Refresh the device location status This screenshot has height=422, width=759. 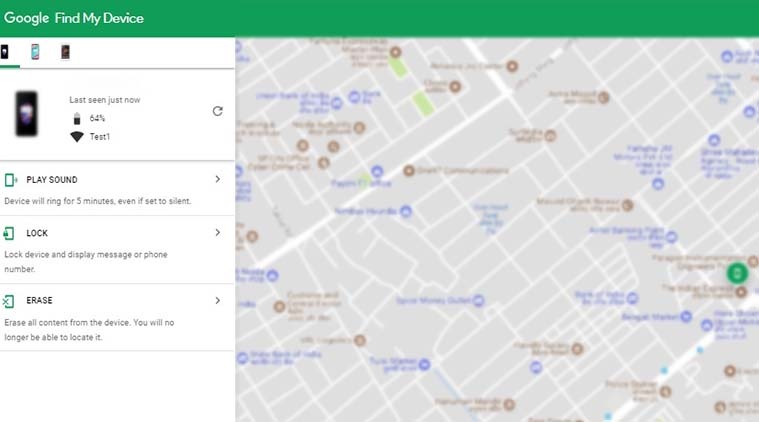click(218, 111)
